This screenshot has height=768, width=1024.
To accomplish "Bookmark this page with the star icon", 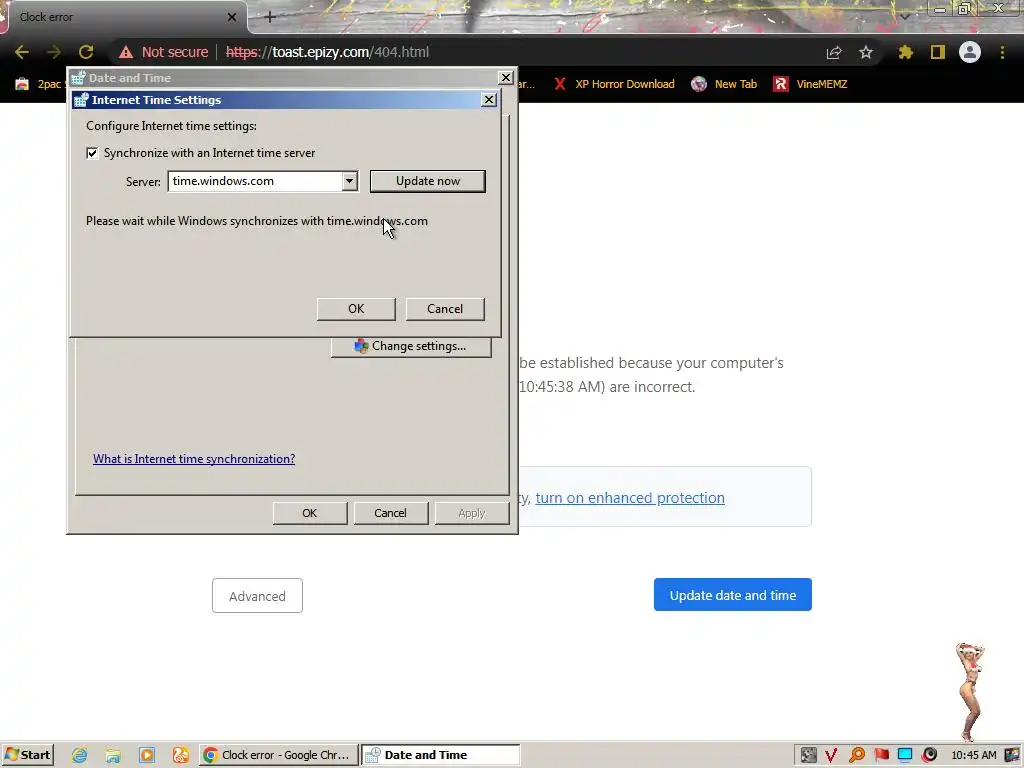I will (x=866, y=52).
